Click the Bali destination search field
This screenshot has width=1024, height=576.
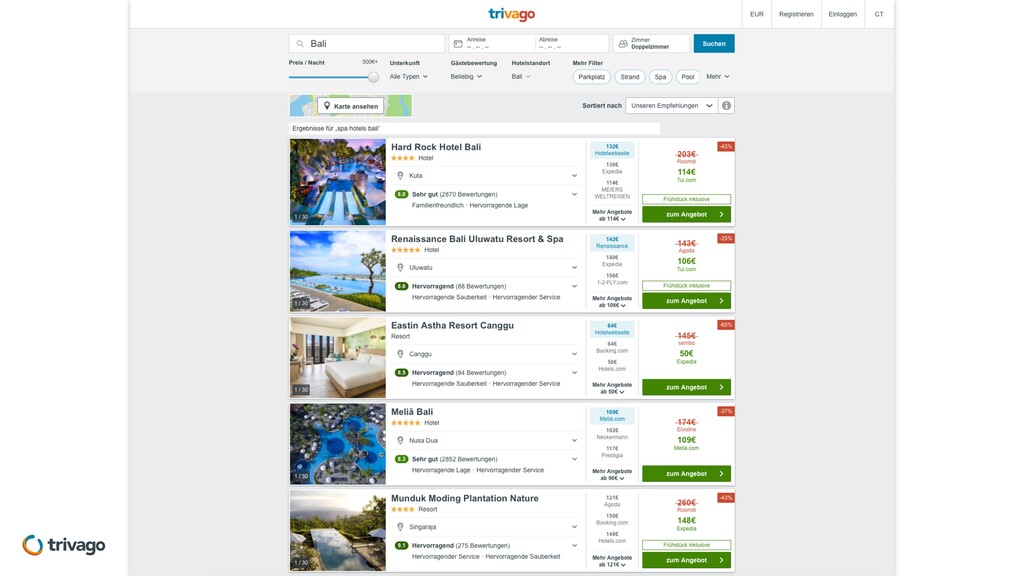tap(366, 44)
